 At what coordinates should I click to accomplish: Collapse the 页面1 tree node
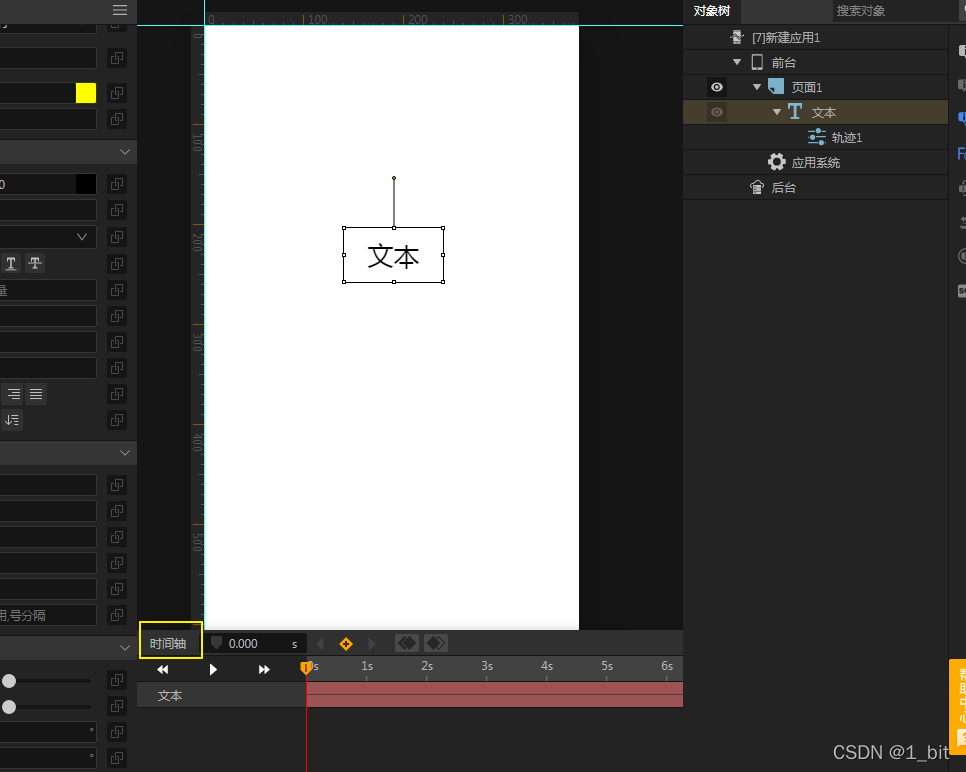pos(757,87)
